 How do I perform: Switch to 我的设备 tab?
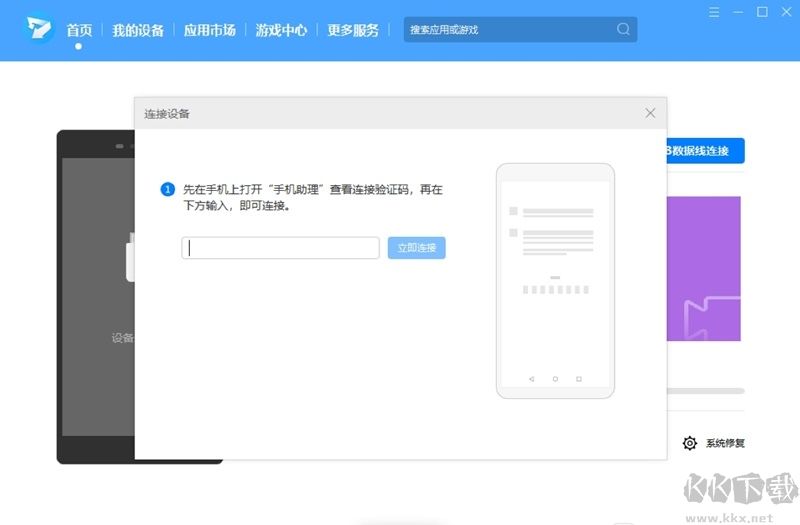tap(138, 30)
